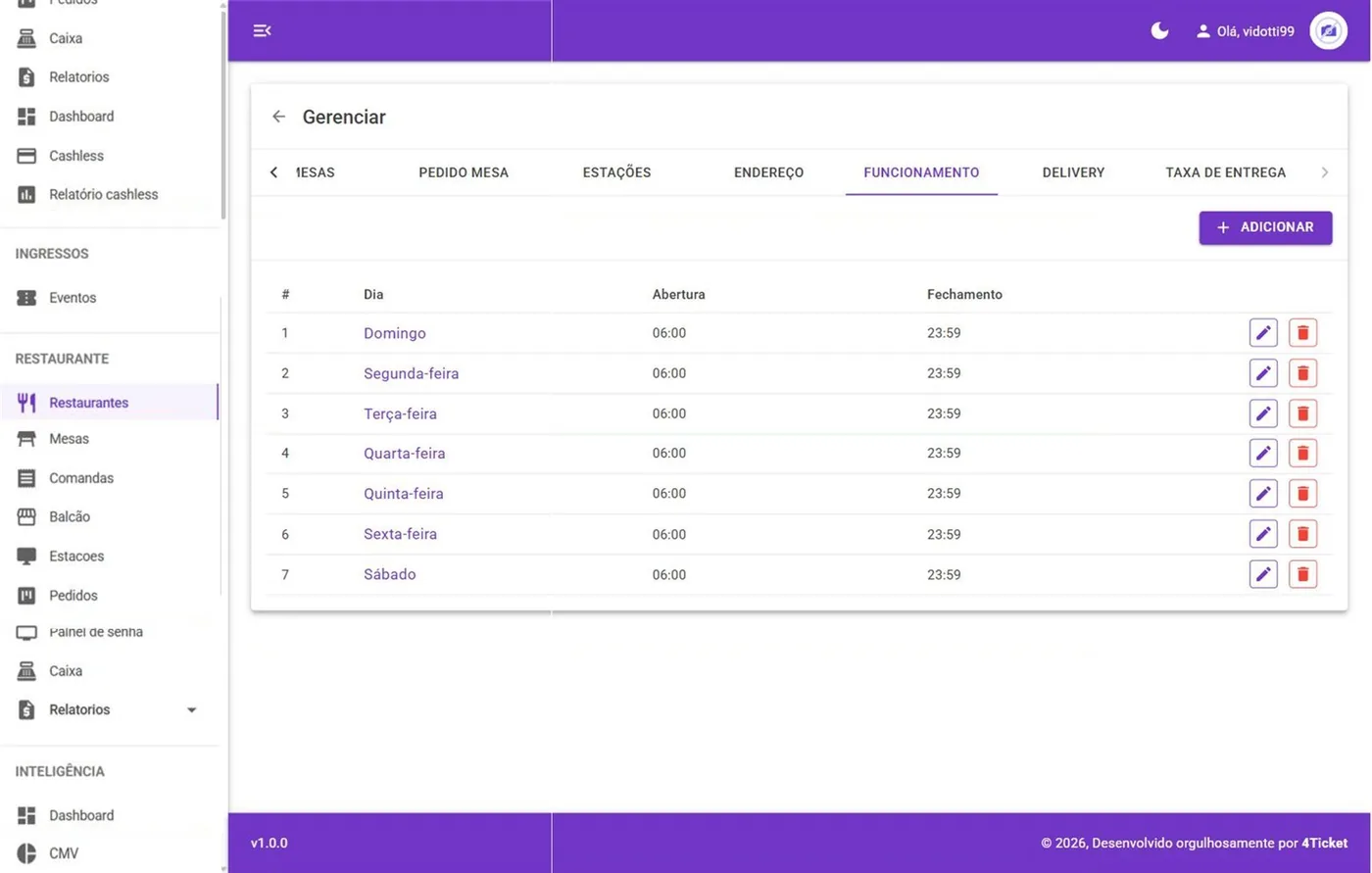
Task: Delete the Quinta-feira entry
Action: pyautogui.click(x=1302, y=493)
